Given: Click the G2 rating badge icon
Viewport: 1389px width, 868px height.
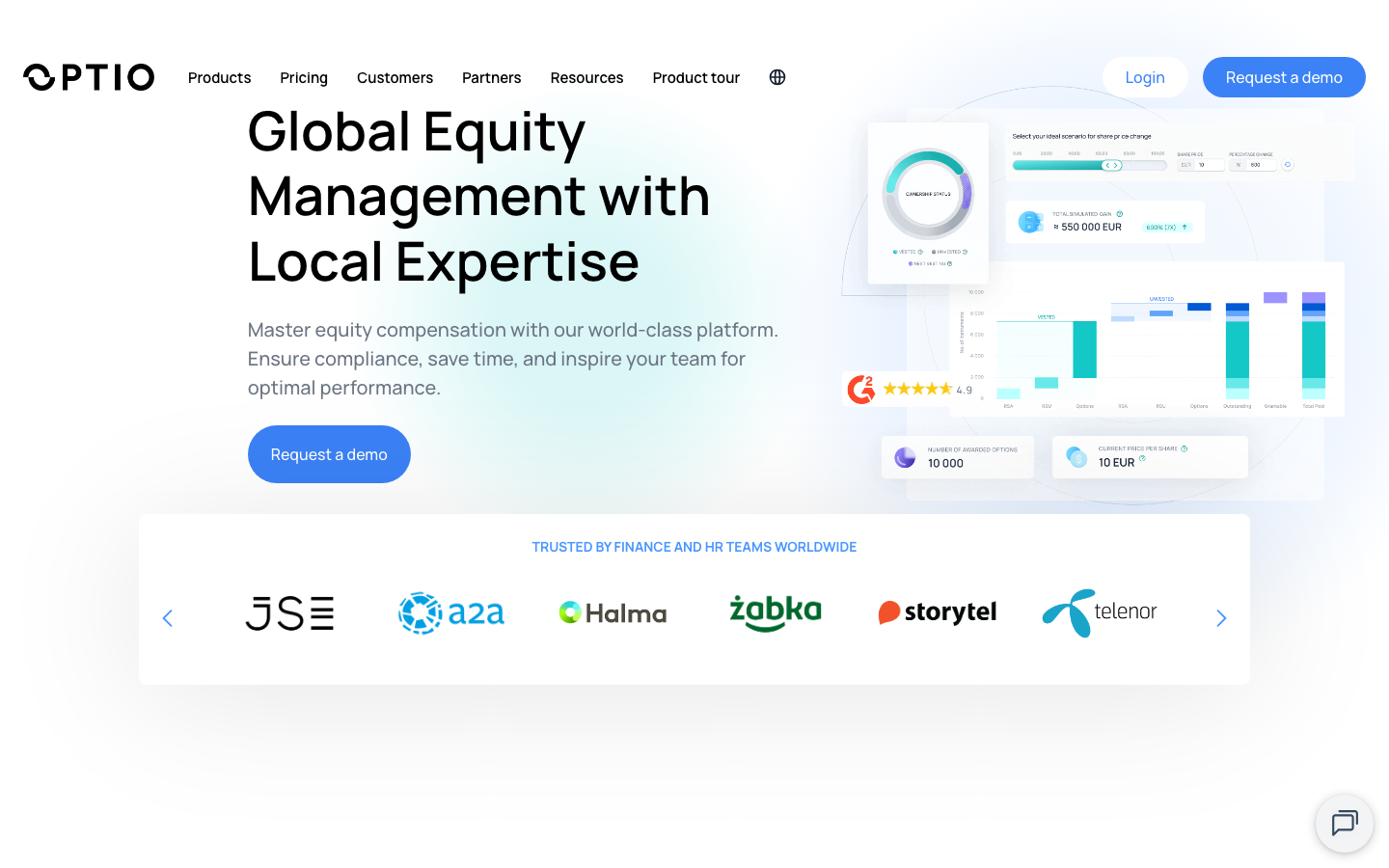Looking at the screenshot, I should click(x=861, y=389).
